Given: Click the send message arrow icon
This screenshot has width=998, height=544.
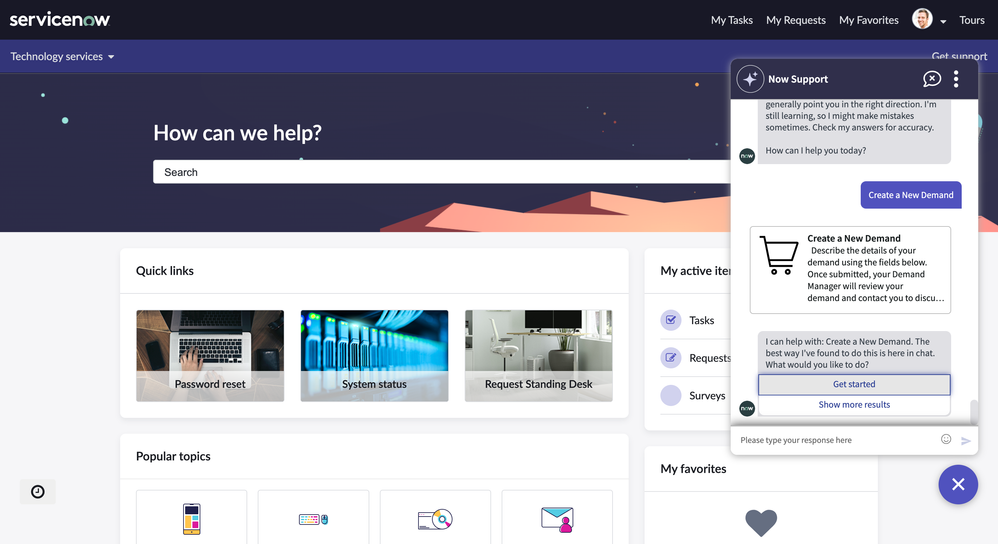Looking at the screenshot, I should 966,440.
